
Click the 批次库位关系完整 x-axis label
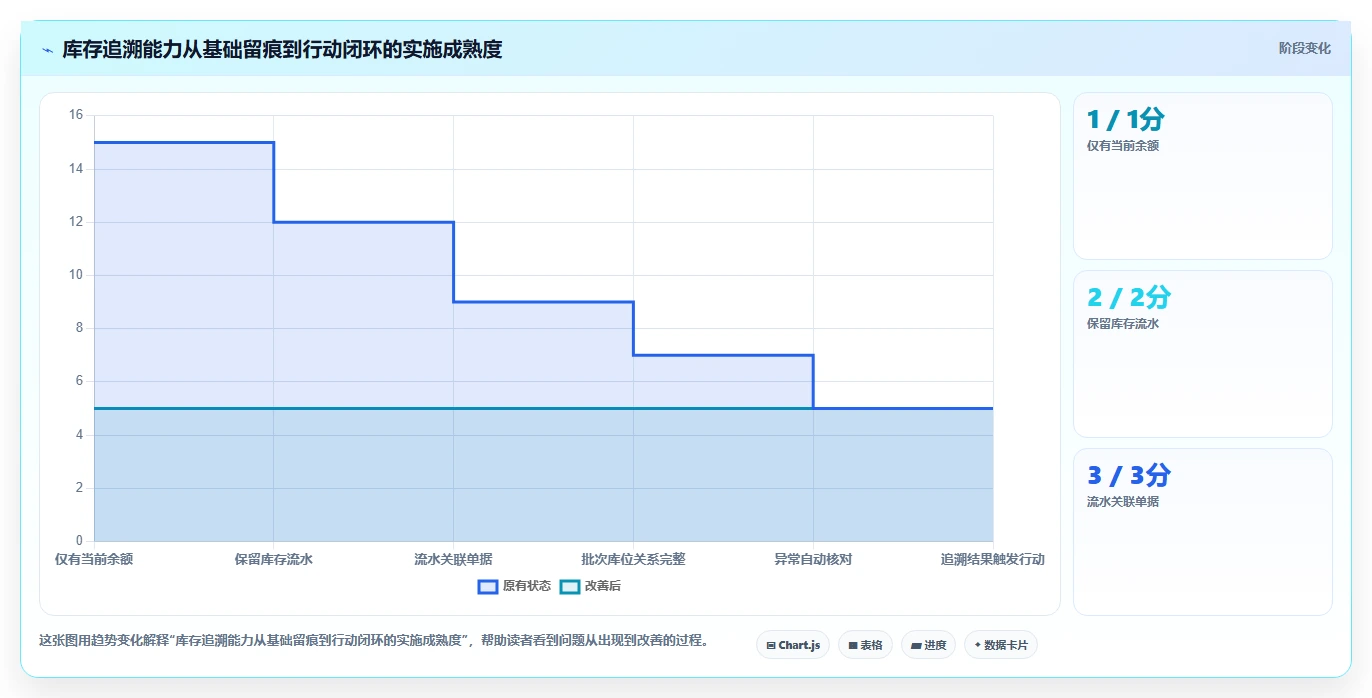(633, 559)
